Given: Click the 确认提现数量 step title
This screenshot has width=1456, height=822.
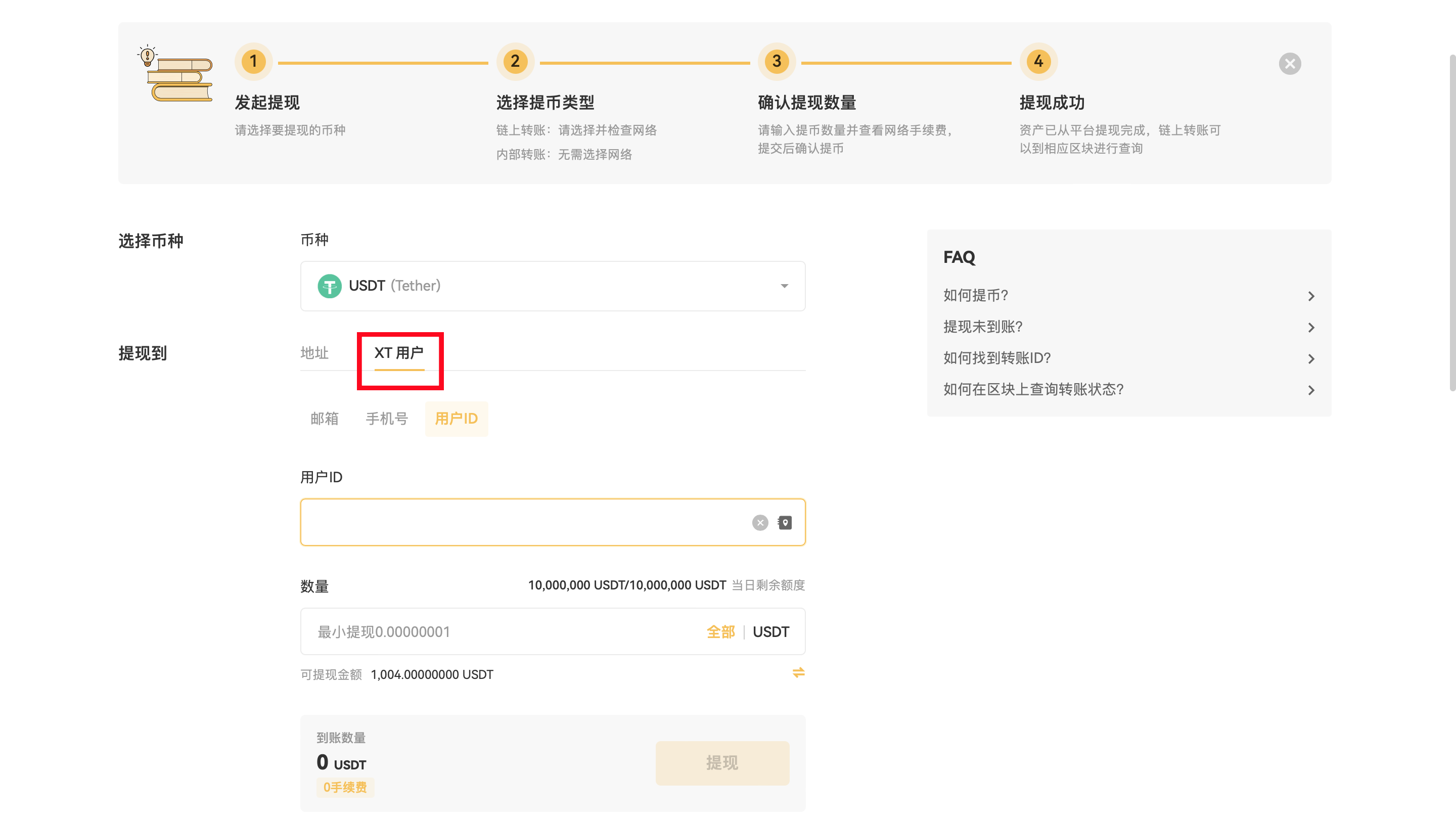Looking at the screenshot, I should point(807,103).
